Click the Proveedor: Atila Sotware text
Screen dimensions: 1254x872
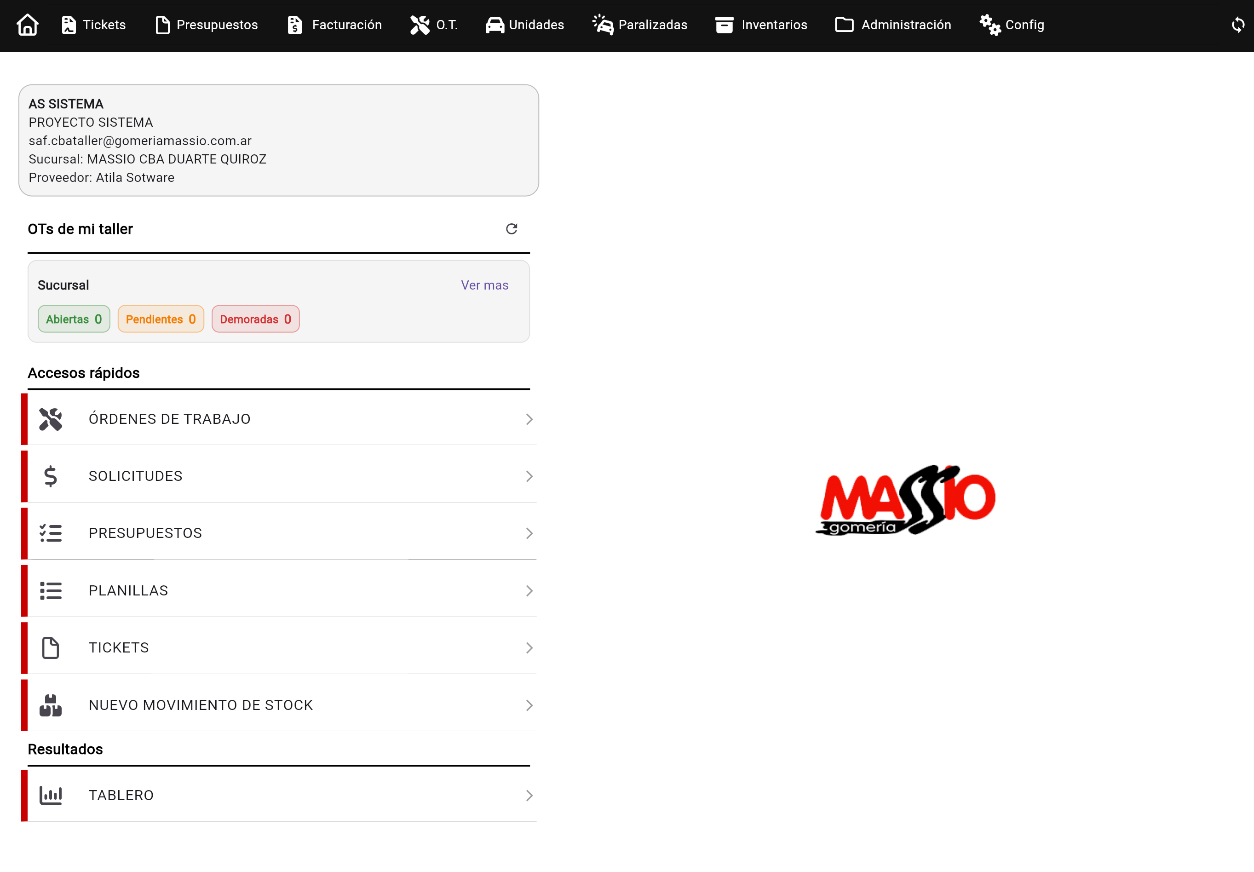pos(101,178)
